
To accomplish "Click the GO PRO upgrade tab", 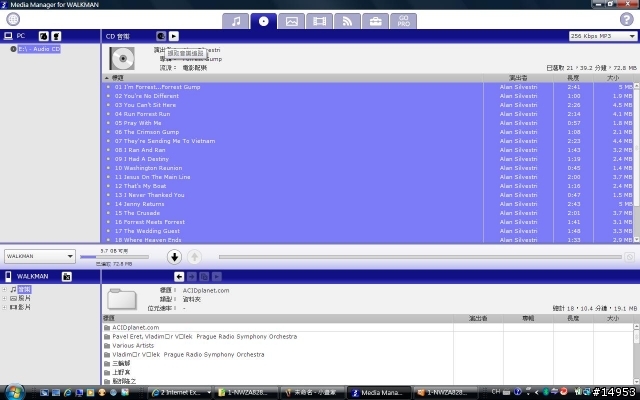I will tap(404, 21).
